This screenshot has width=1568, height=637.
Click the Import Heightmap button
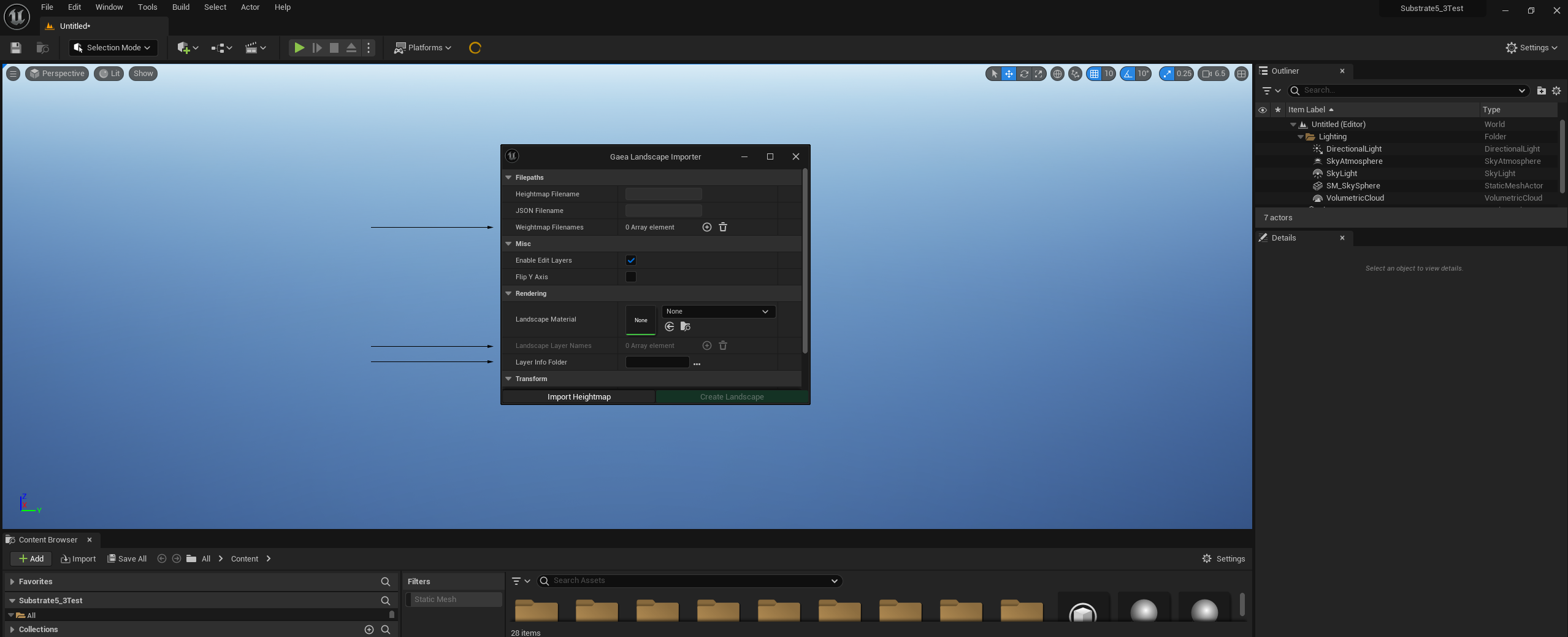(578, 397)
